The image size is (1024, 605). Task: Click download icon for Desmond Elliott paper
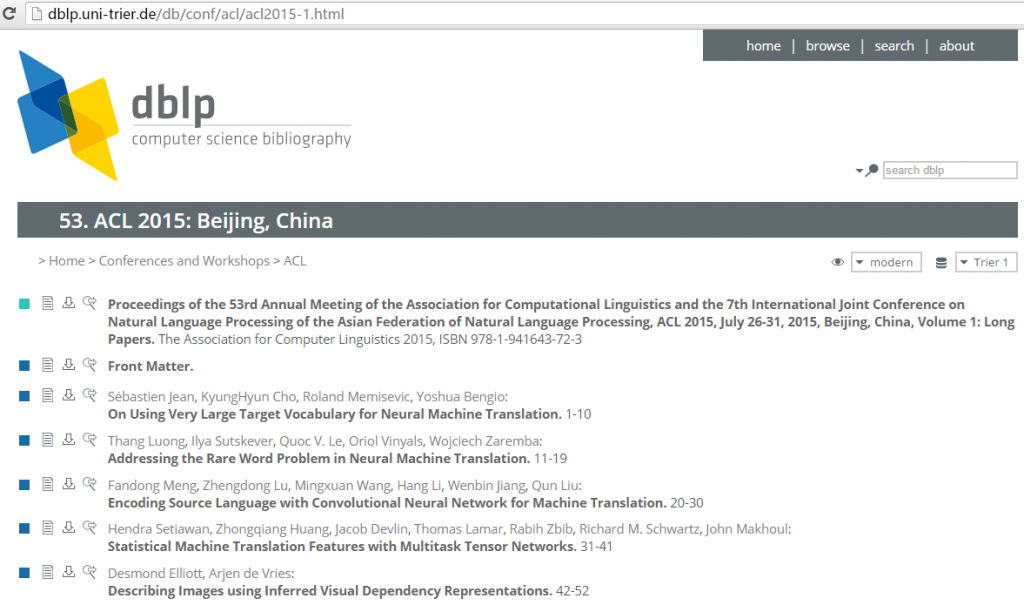tap(68, 572)
